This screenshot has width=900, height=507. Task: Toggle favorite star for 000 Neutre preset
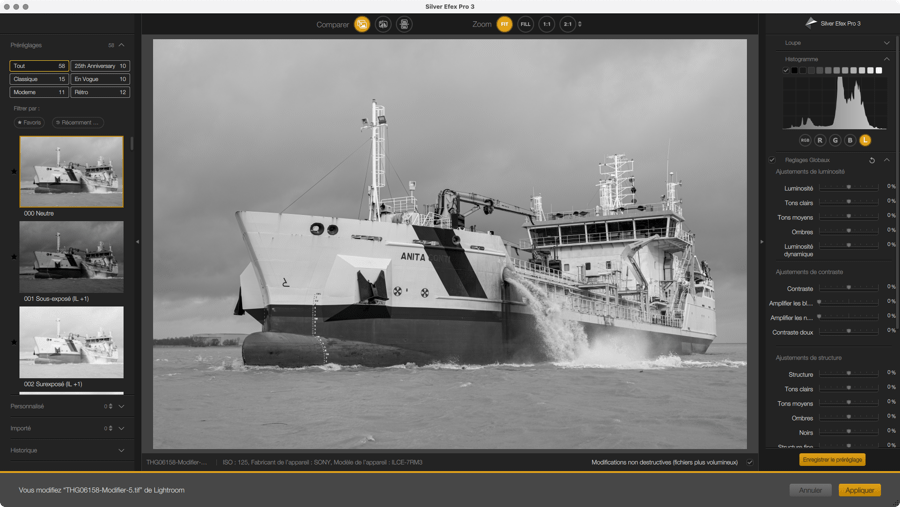[14, 171]
